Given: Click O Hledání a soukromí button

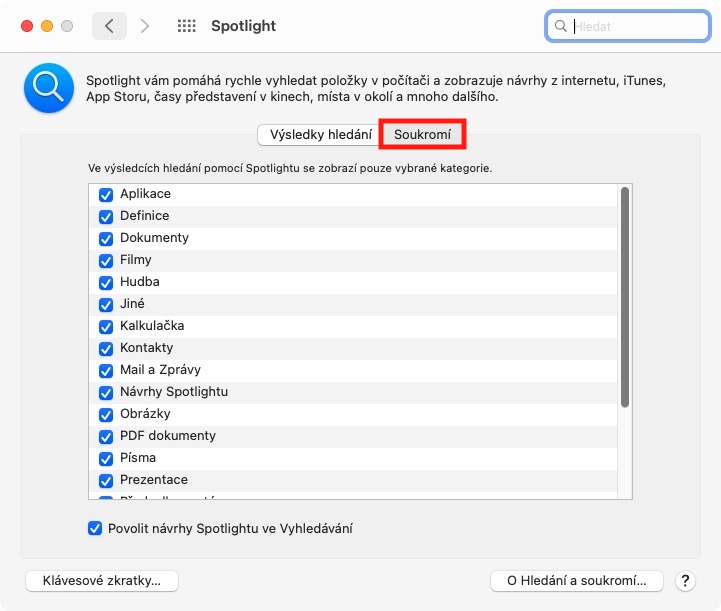Looking at the screenshot, I should pyautogui.click(x=577, y=581).
